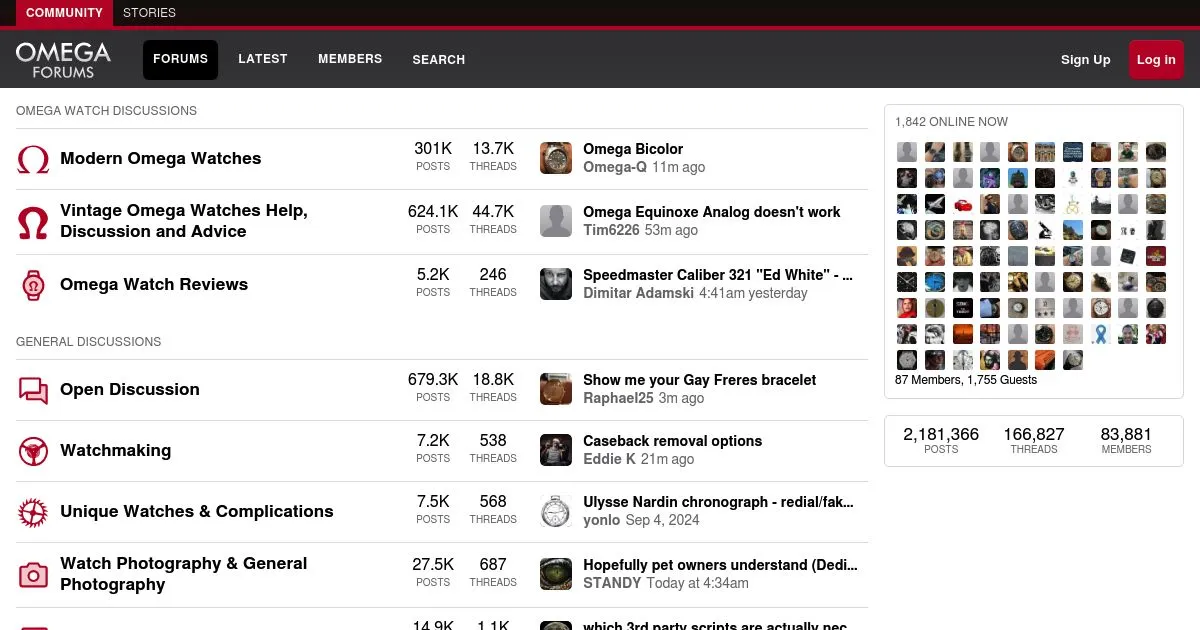
Task: Click the STANDY username link
Action: pyautogui.click(x=612, y=583)
